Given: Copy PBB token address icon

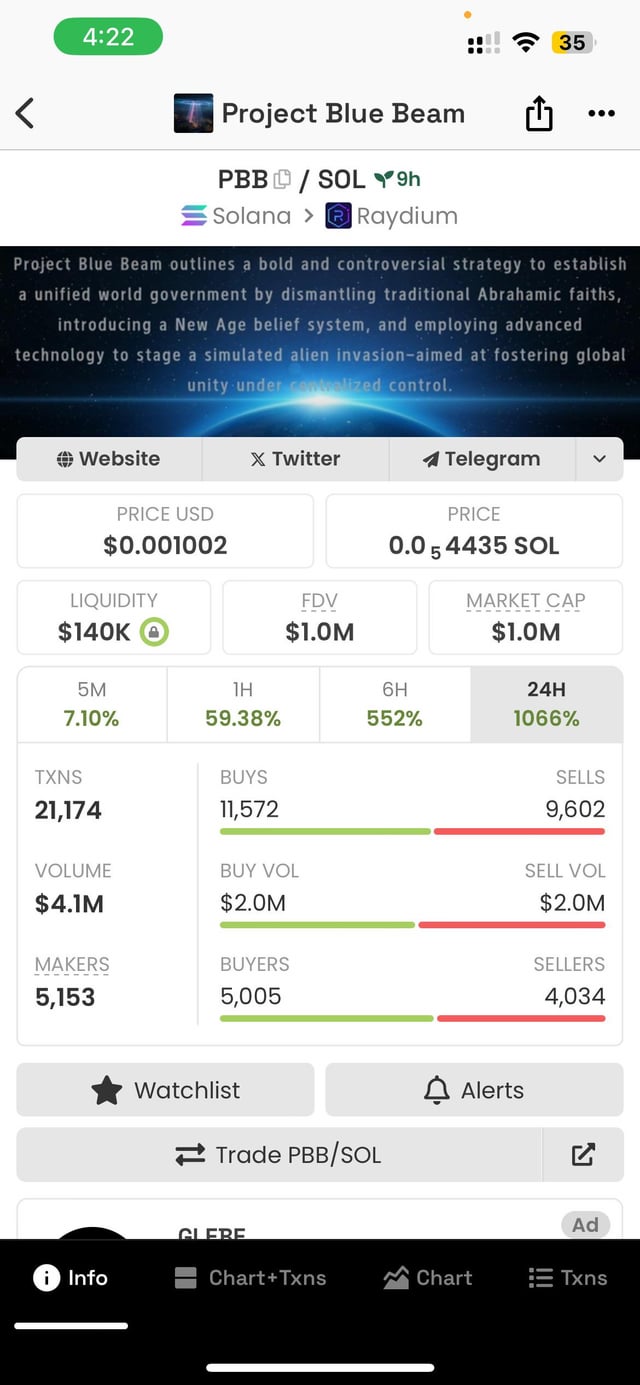Looking at the screenshot, I should pos(282,179).
